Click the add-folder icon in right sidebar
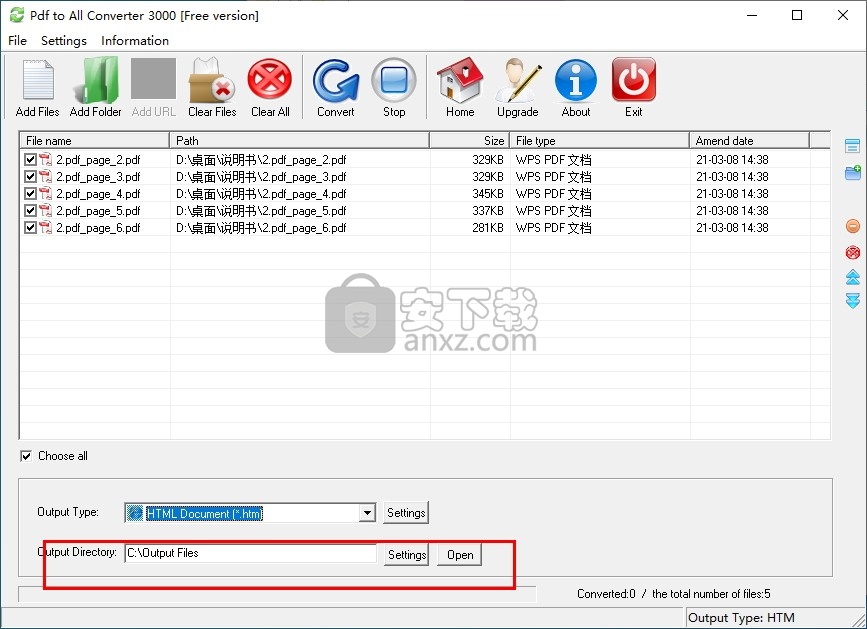 coord(853,172)
